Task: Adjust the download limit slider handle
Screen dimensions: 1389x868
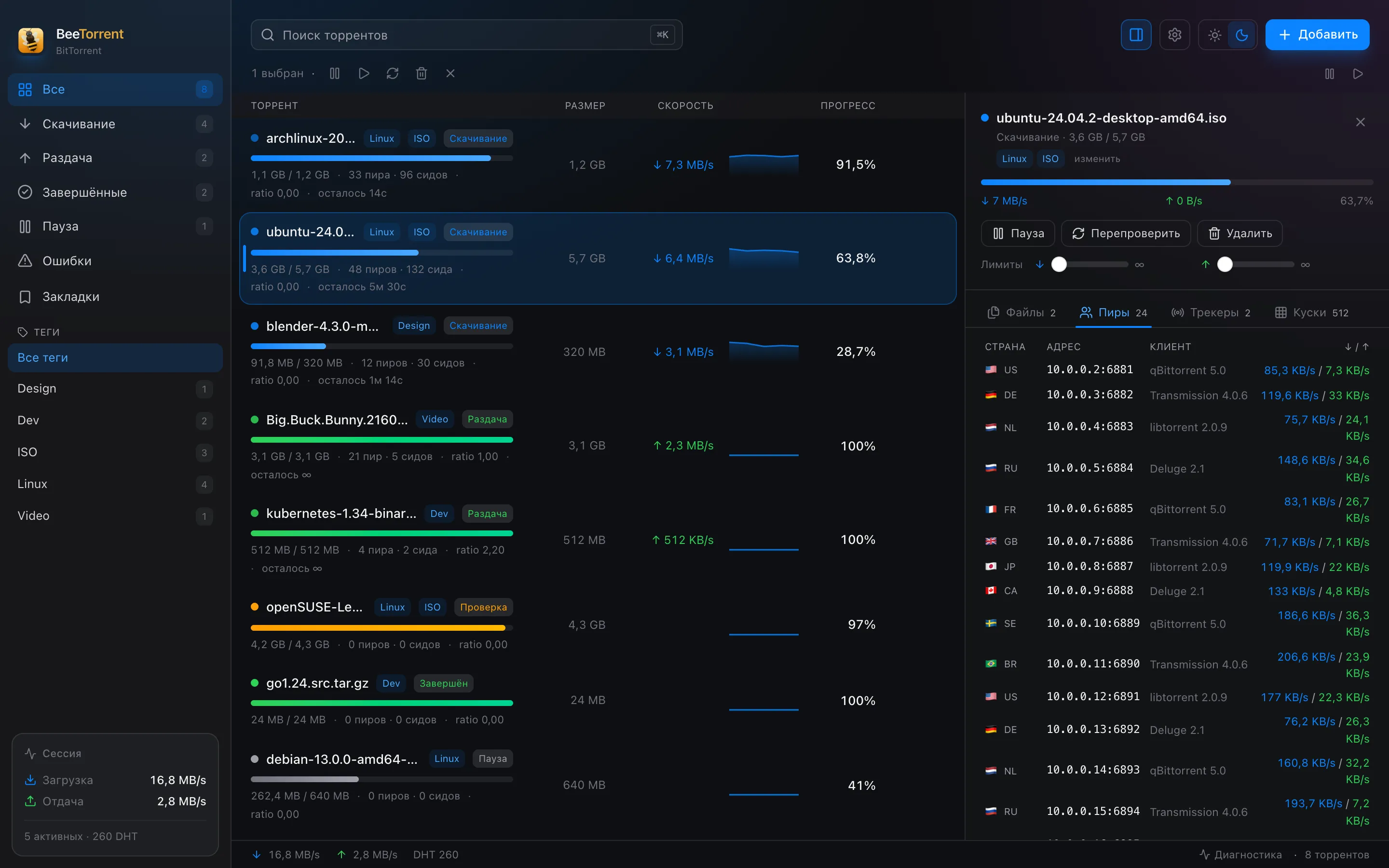Action: point(1059,264)
